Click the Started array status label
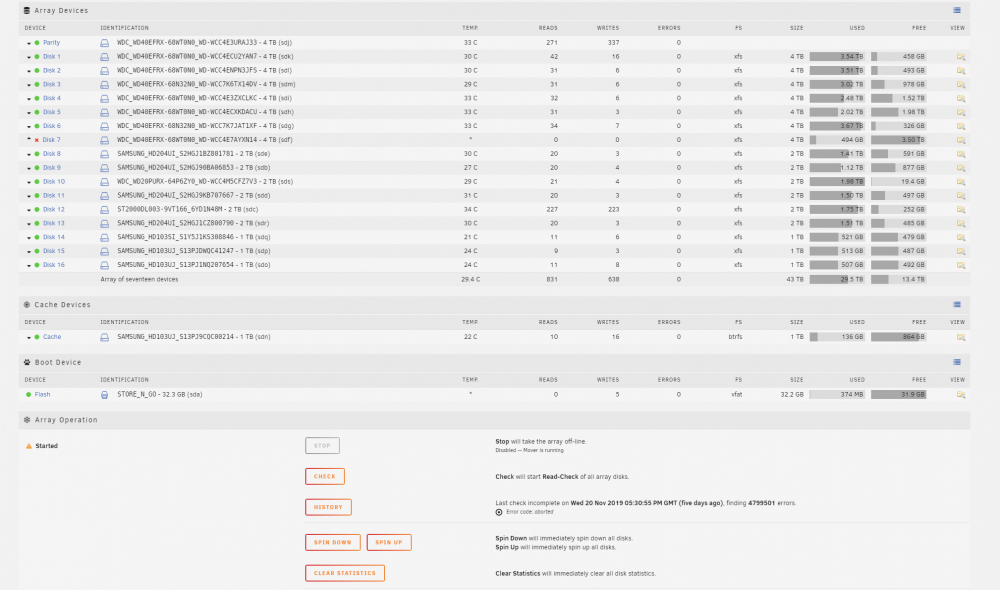The height and width of the screenshot is (590, 1000). pos(47,446)
